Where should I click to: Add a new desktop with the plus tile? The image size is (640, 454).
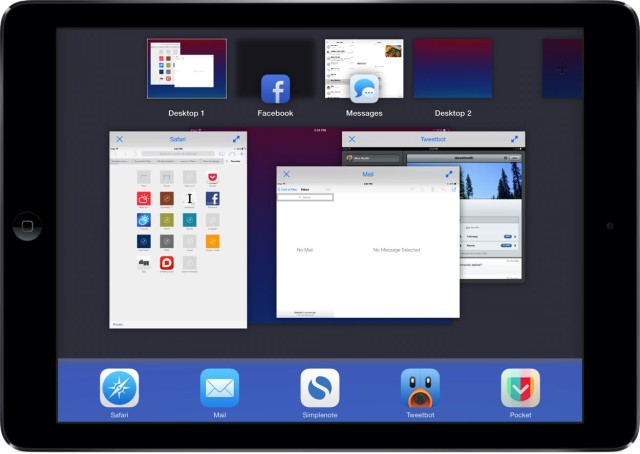click(562, 69)
